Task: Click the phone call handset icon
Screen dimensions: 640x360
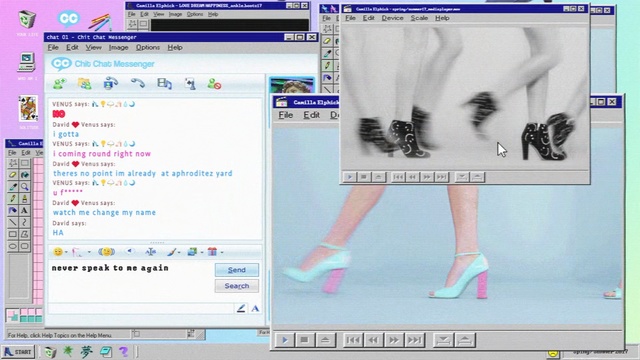Action: 138,83
